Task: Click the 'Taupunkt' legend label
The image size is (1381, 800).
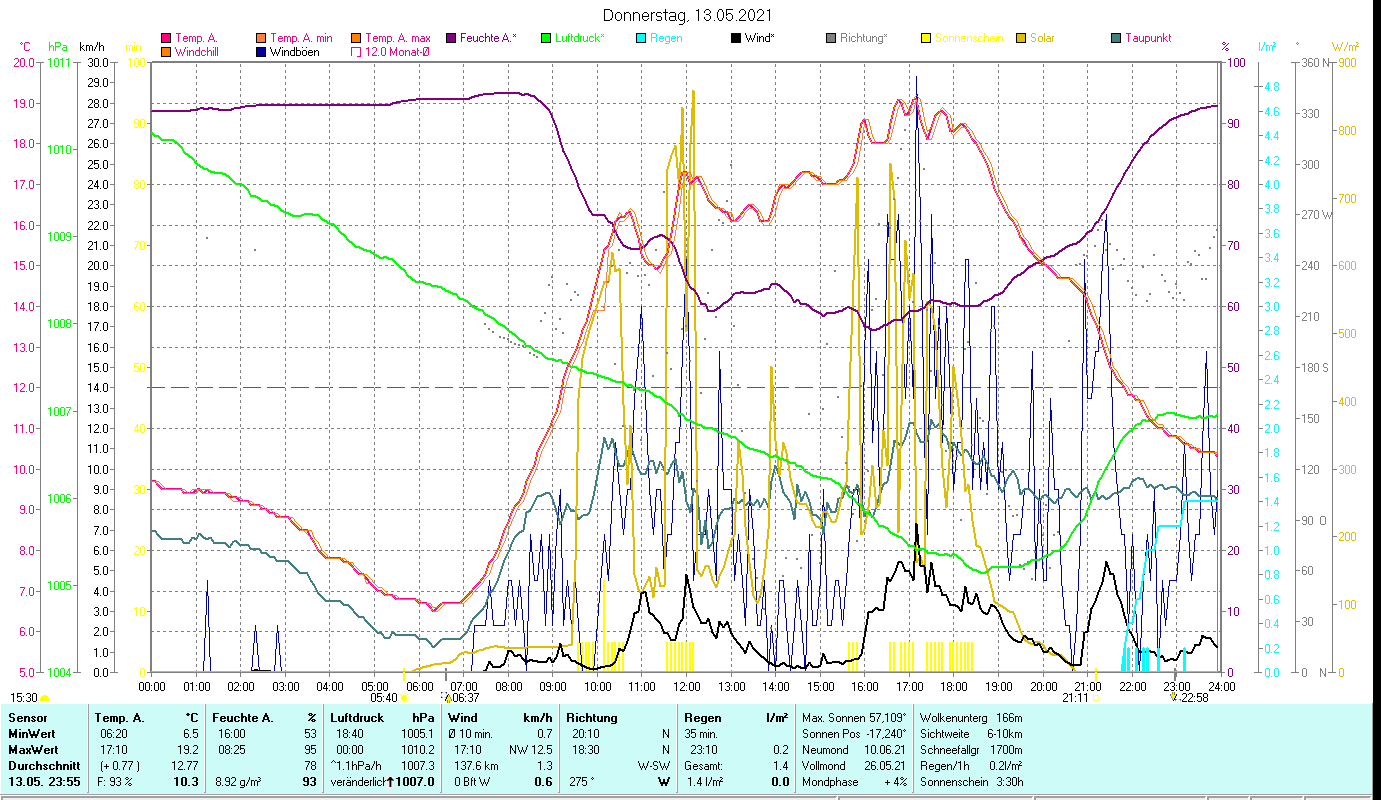Action: (x=1148, y=38)
